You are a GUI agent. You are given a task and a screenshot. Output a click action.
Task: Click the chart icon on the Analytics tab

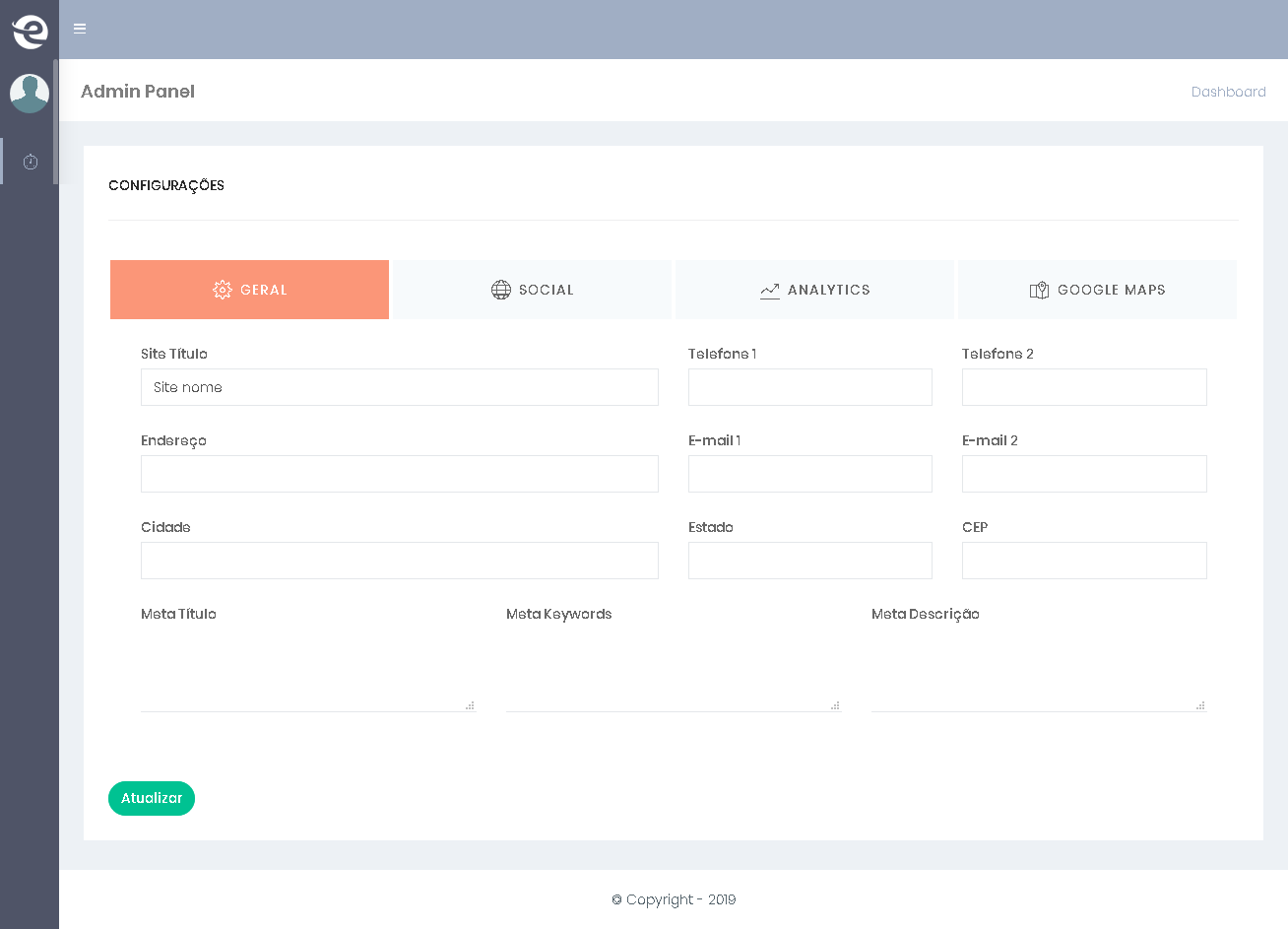[x=770, y=291]
